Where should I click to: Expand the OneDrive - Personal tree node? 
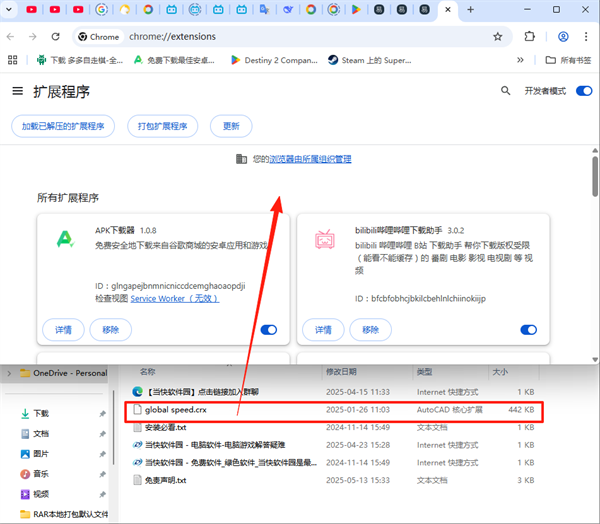[x=9, y=373]
